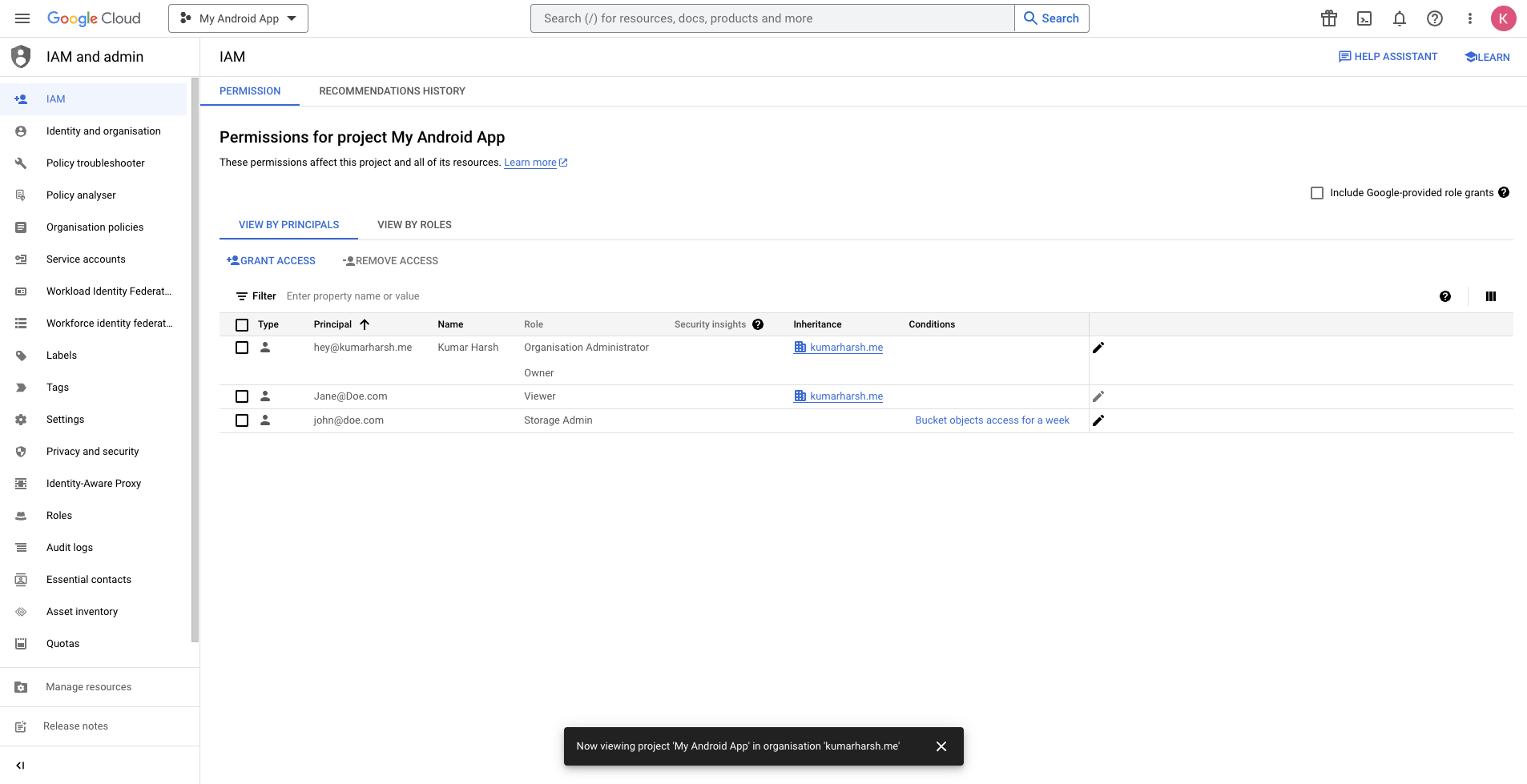Viewport: 1527px width, 784px height.
Task: Open the notifications bell
Action: 1399,18
